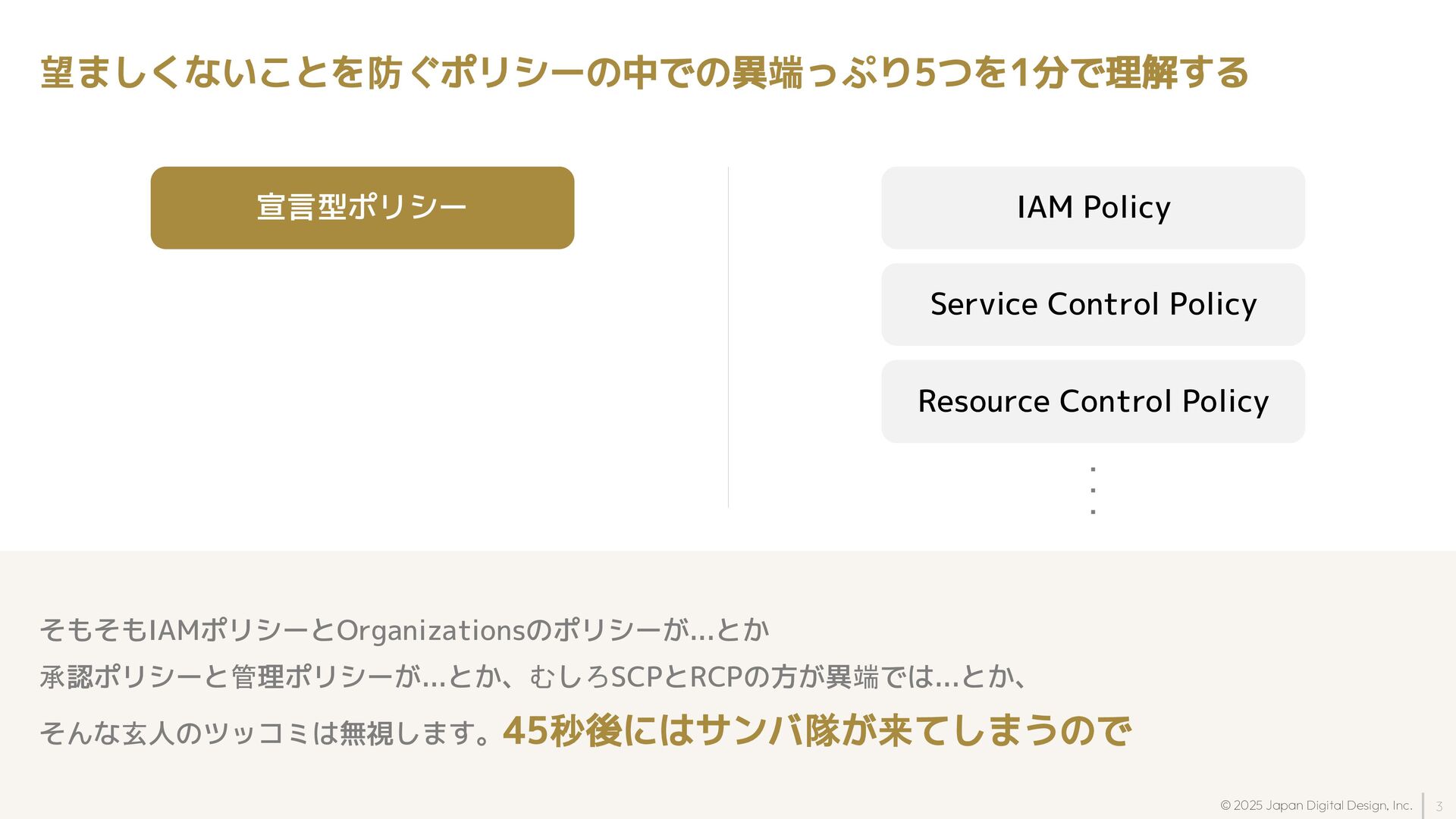Click the vertical dots below Resource Control Policy
Viewport: 1456px width, 819px height.
click(1093, 491)
